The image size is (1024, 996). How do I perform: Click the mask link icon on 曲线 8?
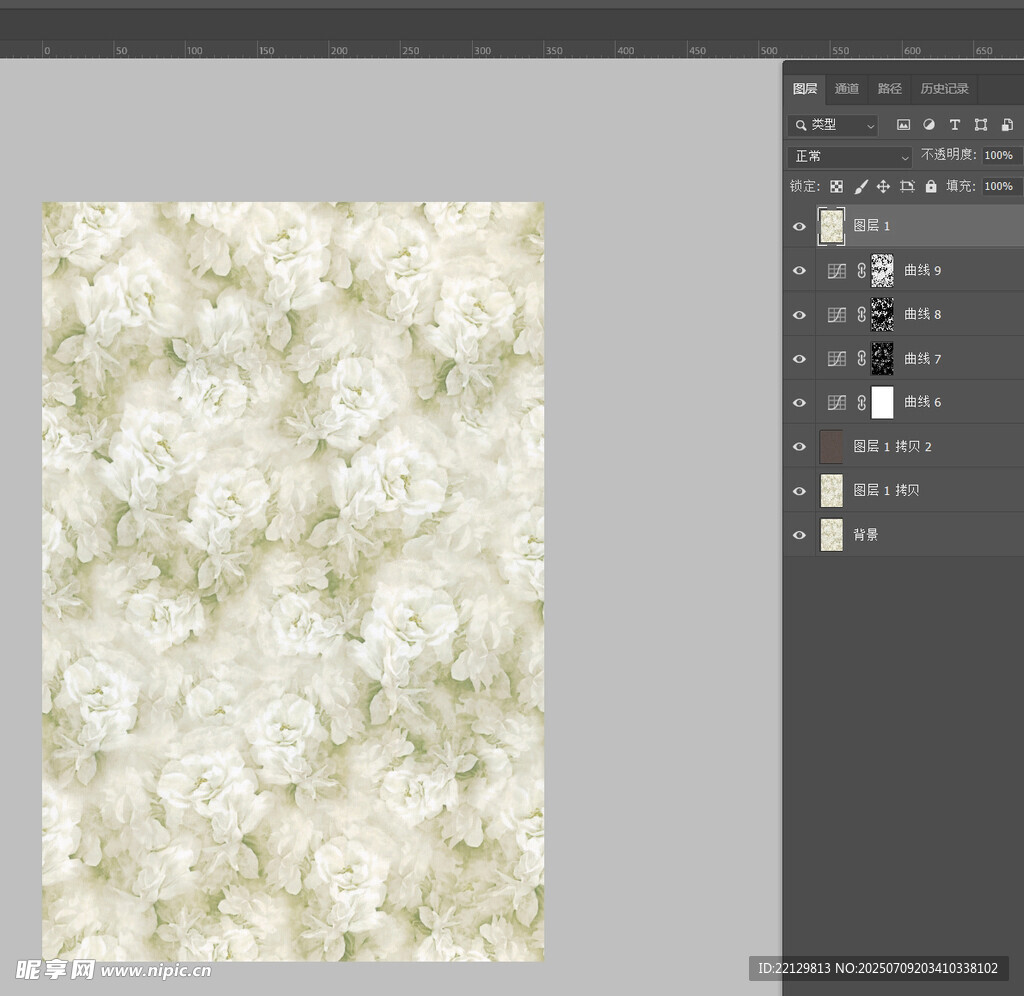point(861,314)
